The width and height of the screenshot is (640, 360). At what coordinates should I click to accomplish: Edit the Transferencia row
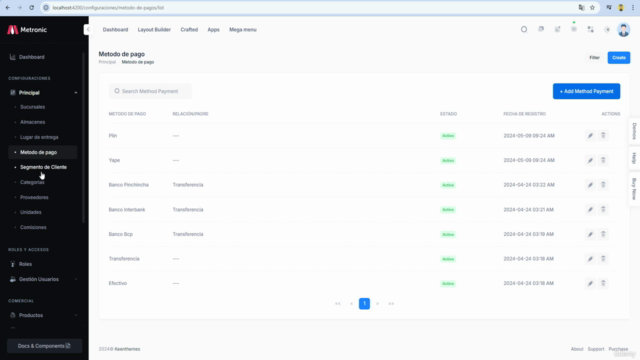(x=590, y=259)
